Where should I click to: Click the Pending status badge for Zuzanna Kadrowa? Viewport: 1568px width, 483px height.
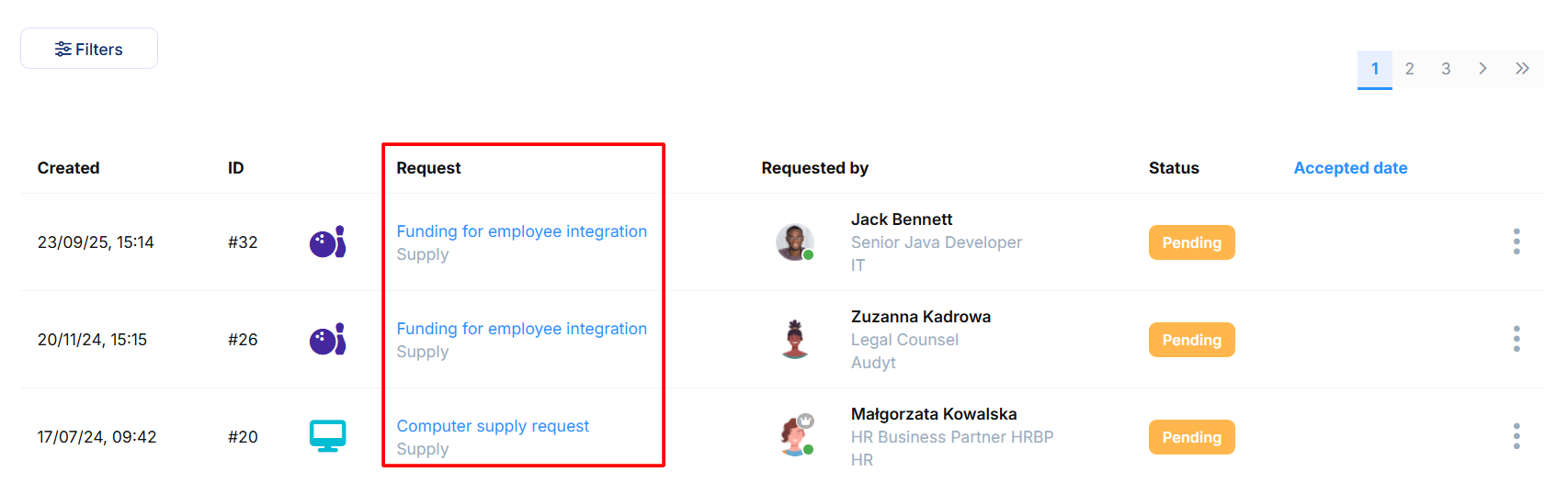click(x=1191, y=340)
